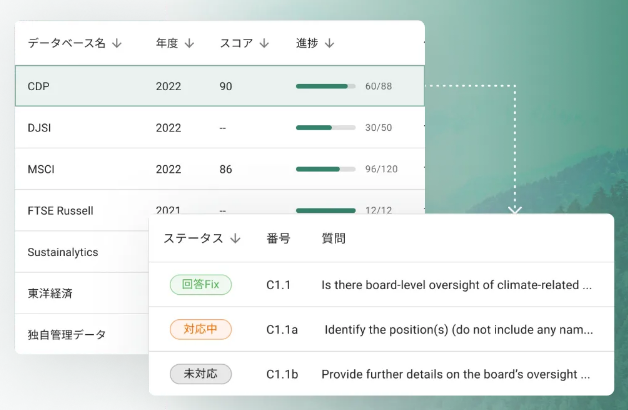Select the DJSI database row
The image size is (628, 410).
pos(219,128)
